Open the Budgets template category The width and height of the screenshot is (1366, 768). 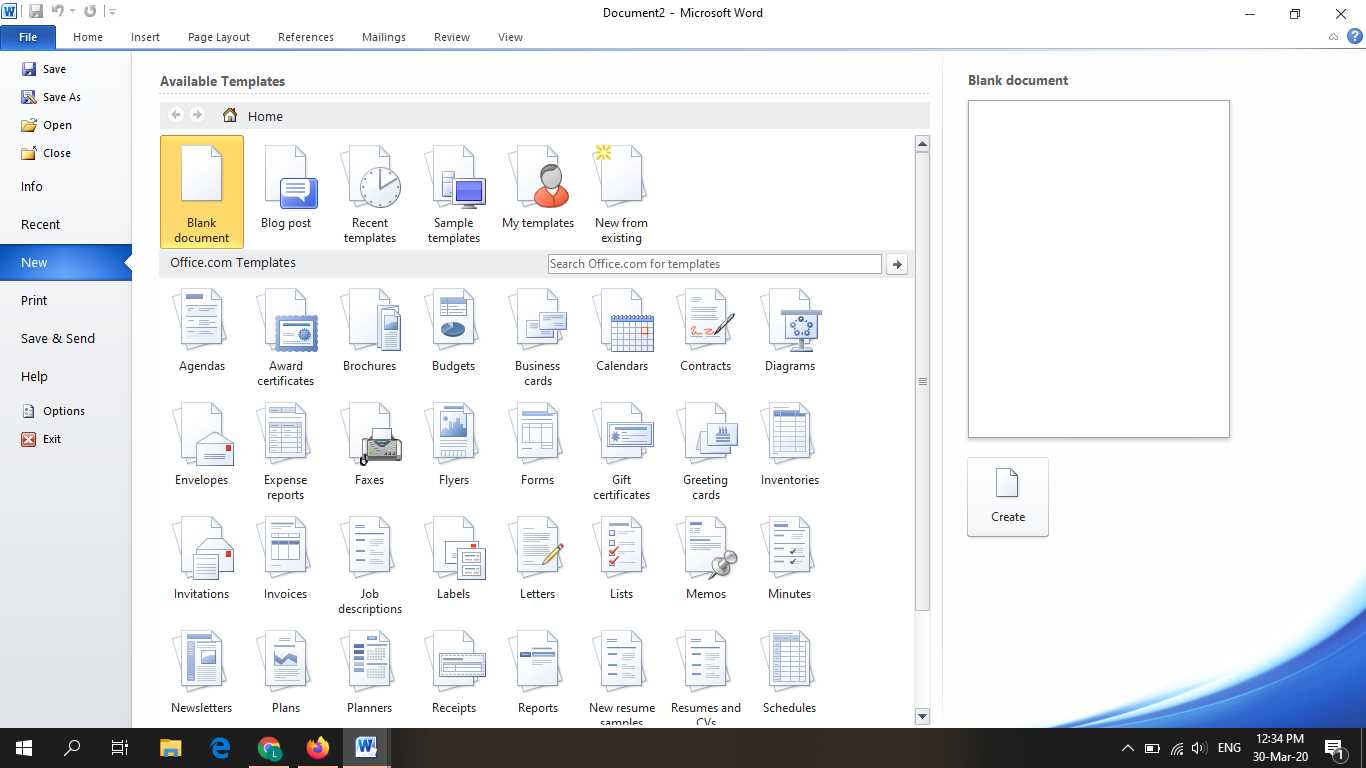point(454,331)
